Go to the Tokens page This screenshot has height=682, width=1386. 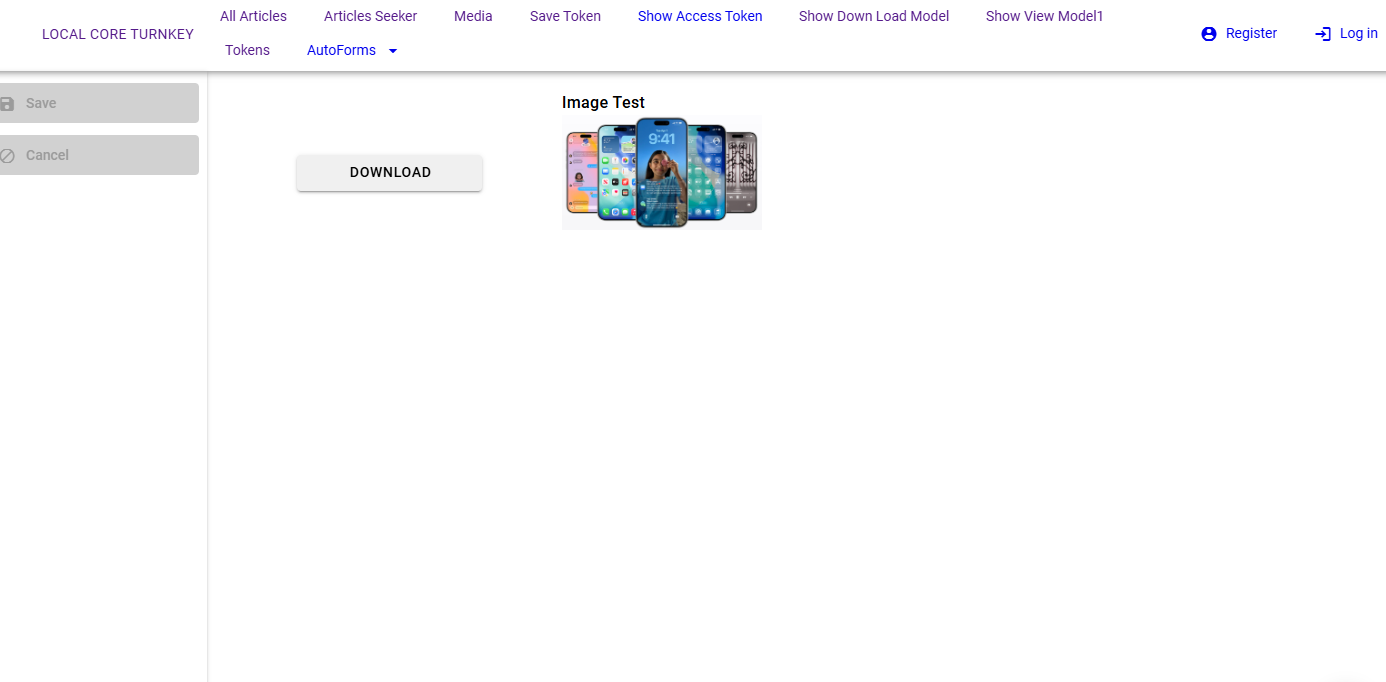(247, 50)
